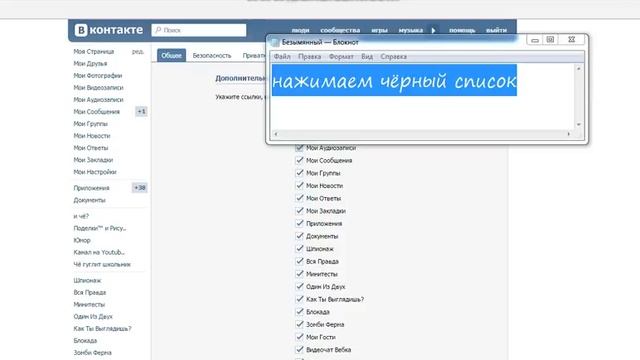Open the Справка menu in Notepad
Screen dimensions: 640x360
tap(393, 57)
